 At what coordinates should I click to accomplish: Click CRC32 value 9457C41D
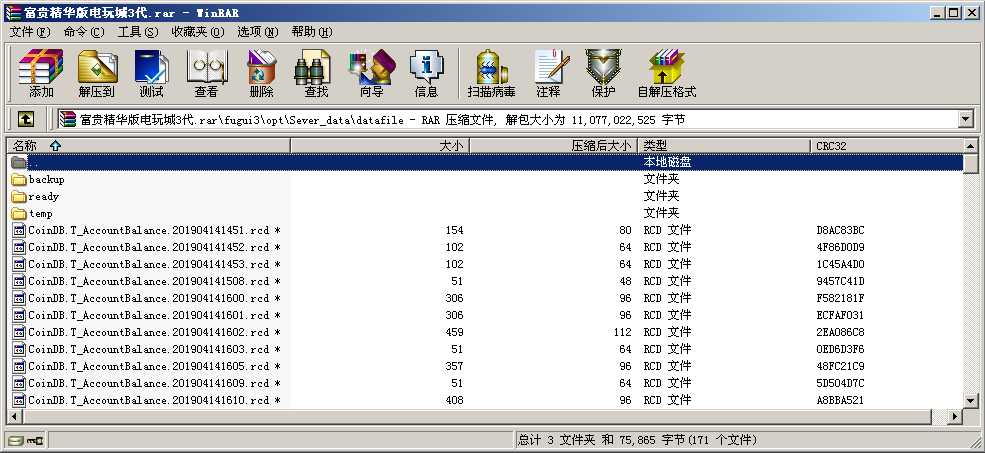(x=841, y=281)
